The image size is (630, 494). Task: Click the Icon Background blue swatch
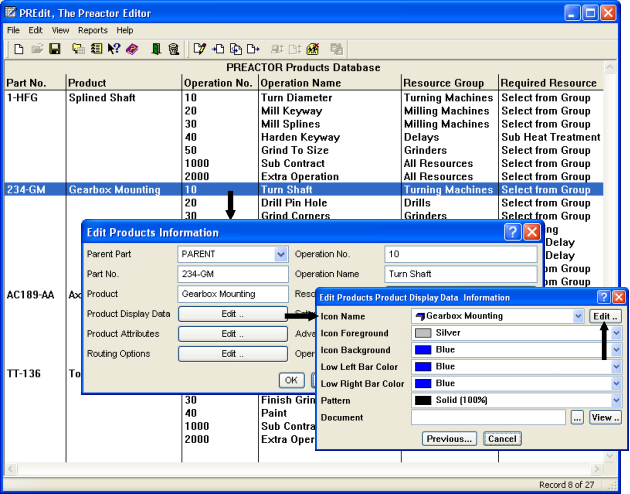423,350
